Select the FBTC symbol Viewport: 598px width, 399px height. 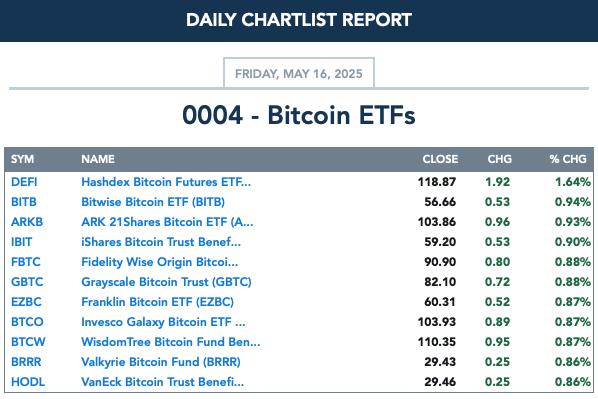pos(26,262)
